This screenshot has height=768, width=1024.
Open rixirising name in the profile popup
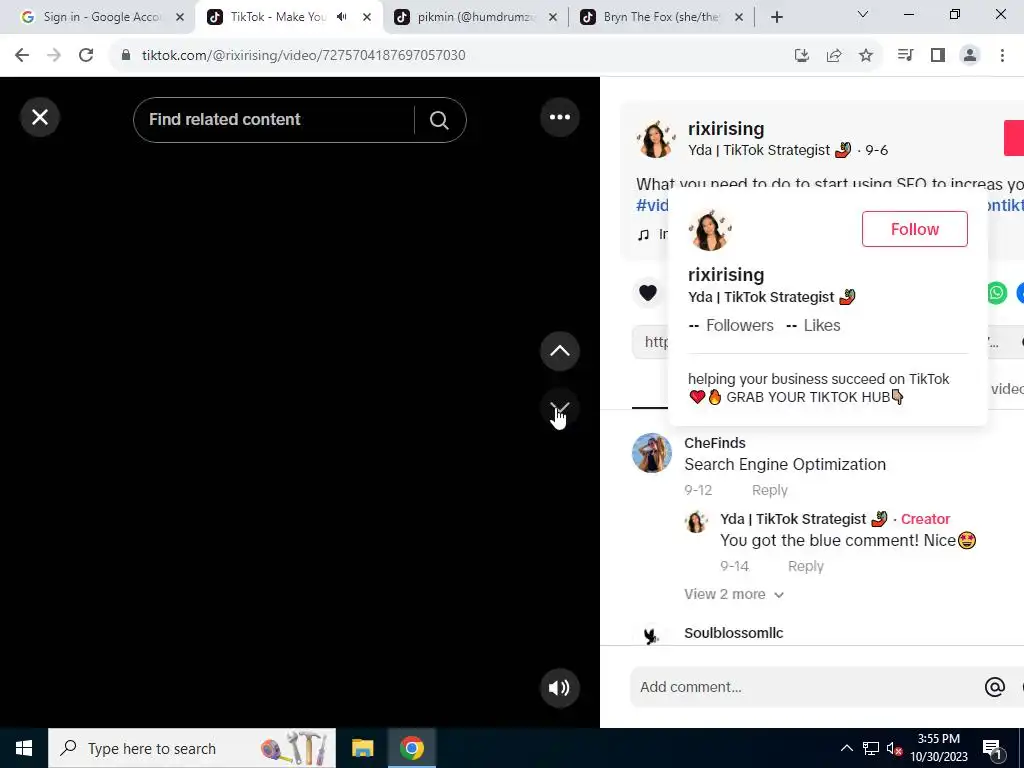coord(726,275)
